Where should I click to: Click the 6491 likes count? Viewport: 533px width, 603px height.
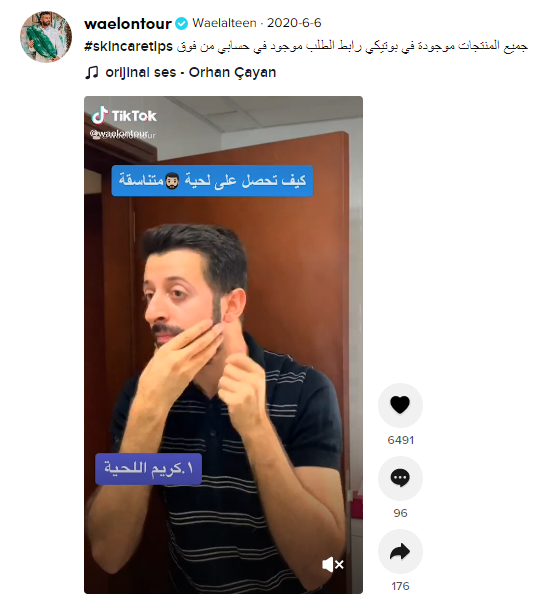[400, 440]
